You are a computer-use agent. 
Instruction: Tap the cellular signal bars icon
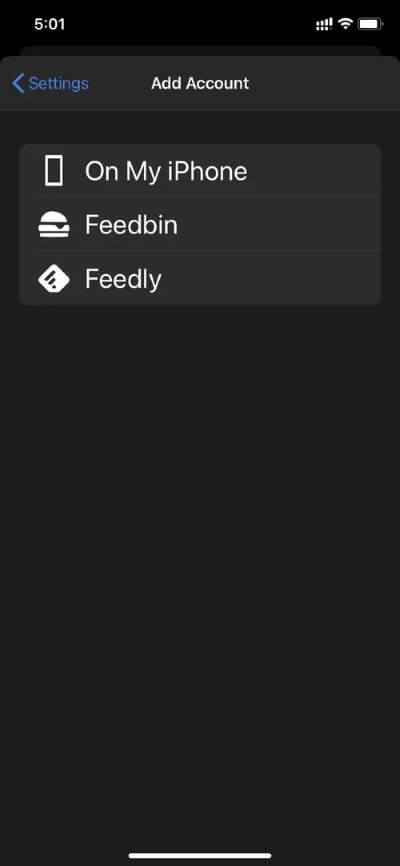pyautogui.click(x=324, y=24)
